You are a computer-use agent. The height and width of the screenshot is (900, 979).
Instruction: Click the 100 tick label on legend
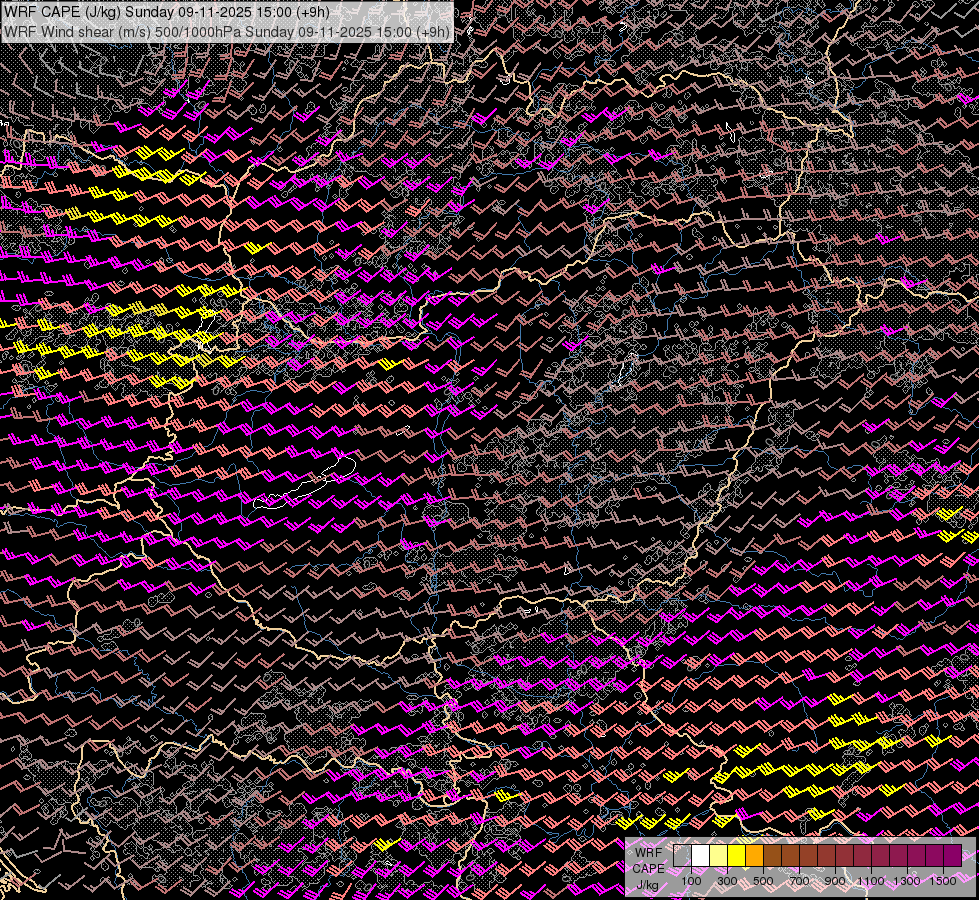pos(691,881)
